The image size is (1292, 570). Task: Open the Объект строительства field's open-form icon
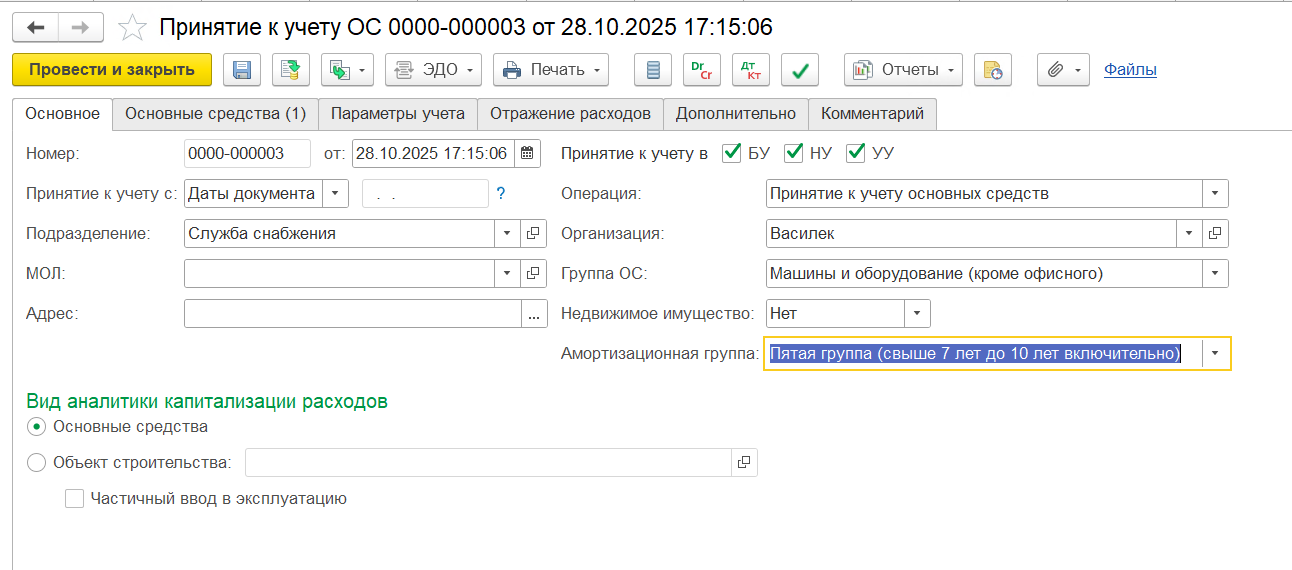745,462
